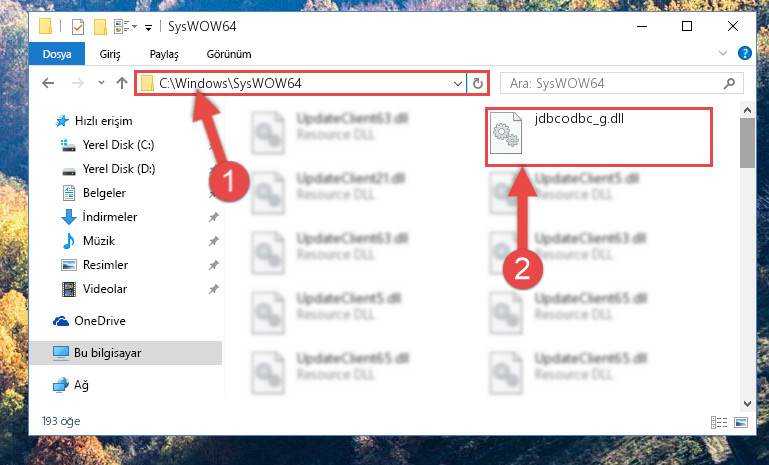Viewport: 769px width, 465px height.
Task: Switch to the Görünüm tab
Action: coord(229,54)
